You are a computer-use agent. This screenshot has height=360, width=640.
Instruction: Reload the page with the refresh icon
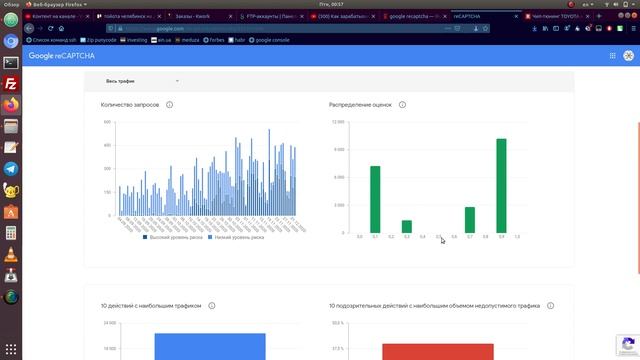51,29
